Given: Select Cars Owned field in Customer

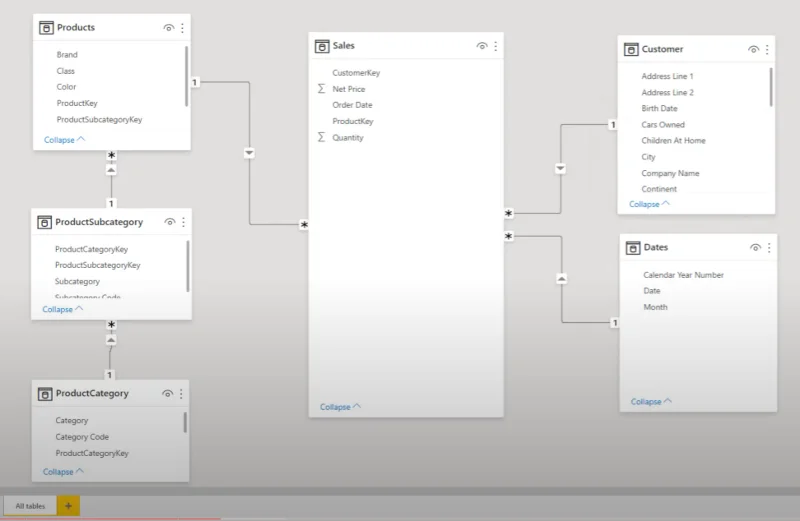Looking at the screenshot, I should 663,125.
